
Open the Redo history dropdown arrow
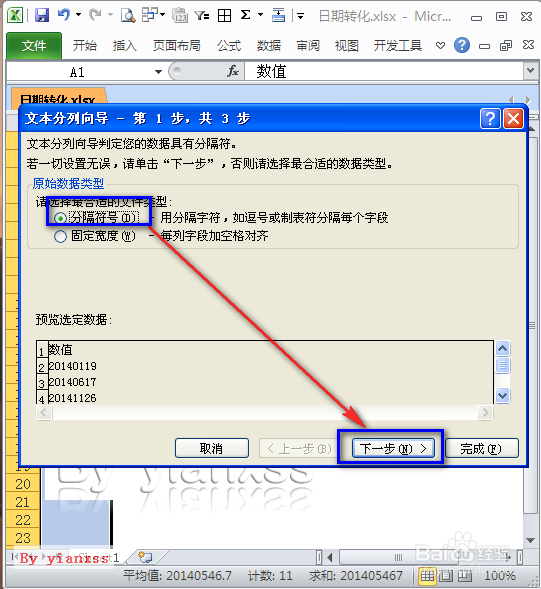pyautogui.click(x=110, y=15)
